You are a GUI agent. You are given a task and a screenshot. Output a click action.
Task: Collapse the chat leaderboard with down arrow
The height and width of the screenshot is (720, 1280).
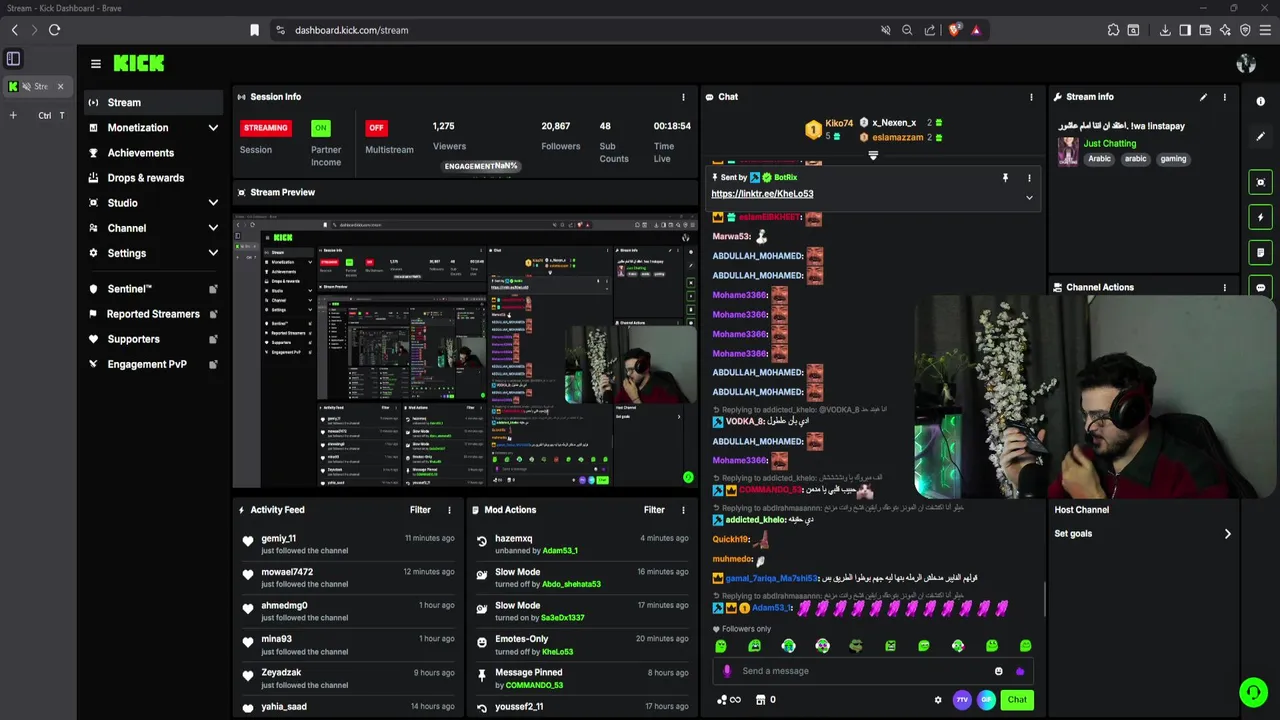click(x=873, y=155)
